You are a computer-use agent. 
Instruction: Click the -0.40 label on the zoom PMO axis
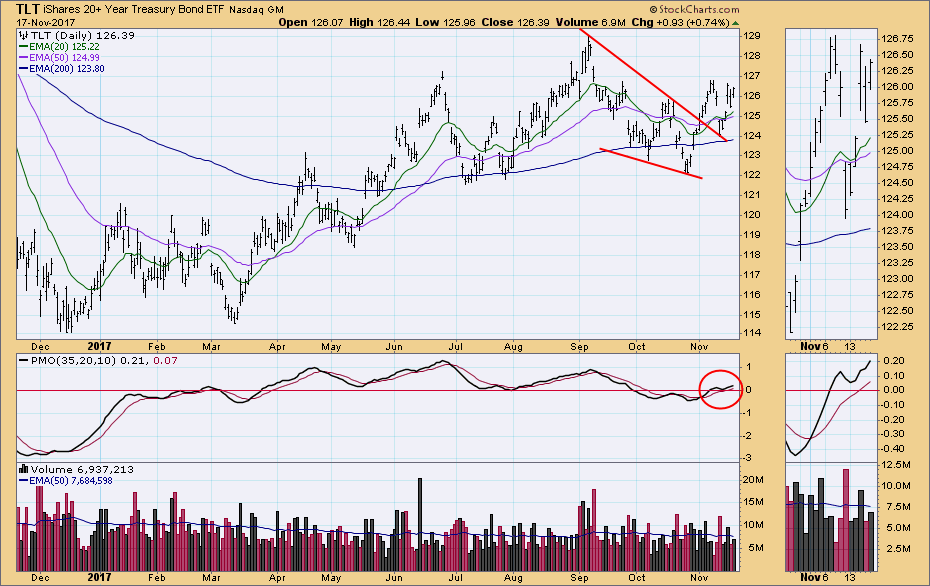coord(894,449)
